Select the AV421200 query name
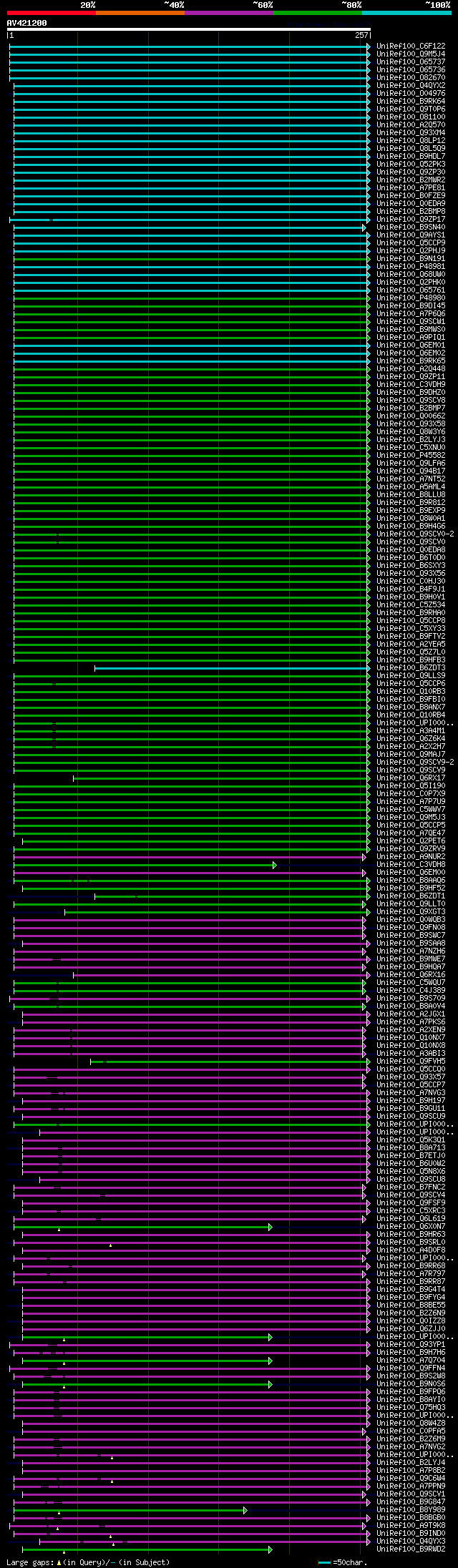Screen dimensions: 458x1568 click(27, 23)
